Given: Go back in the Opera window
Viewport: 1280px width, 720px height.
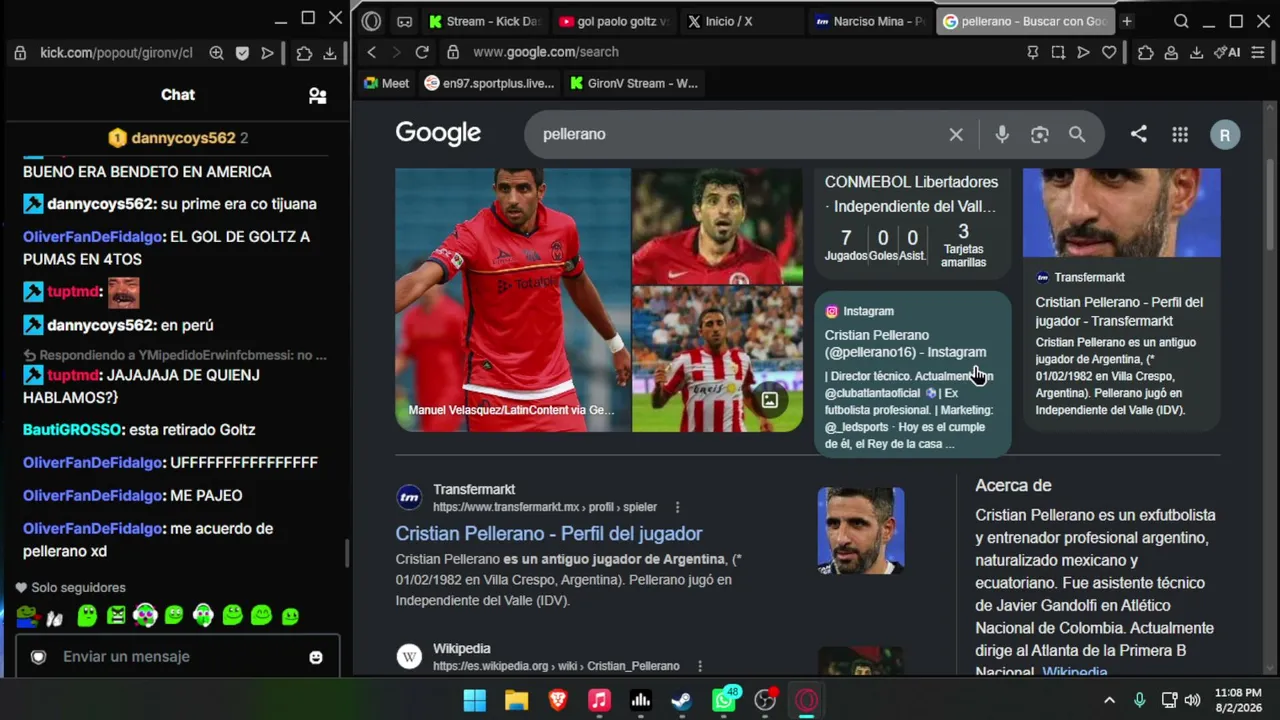Looking at the screenshot, I should [x=372, y=52].
